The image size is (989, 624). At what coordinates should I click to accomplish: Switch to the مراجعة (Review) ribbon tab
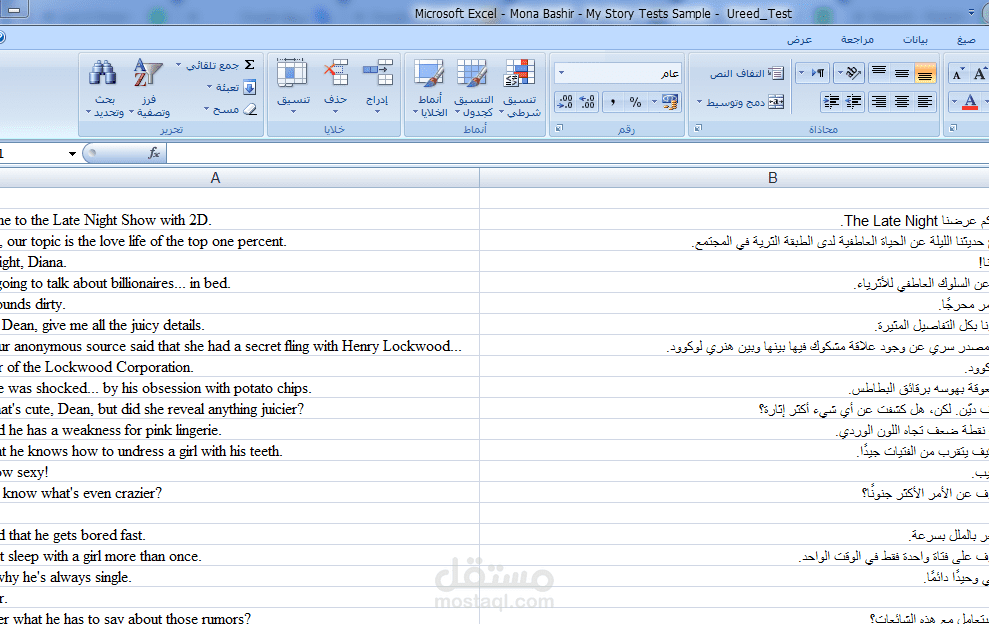[857, 40]
